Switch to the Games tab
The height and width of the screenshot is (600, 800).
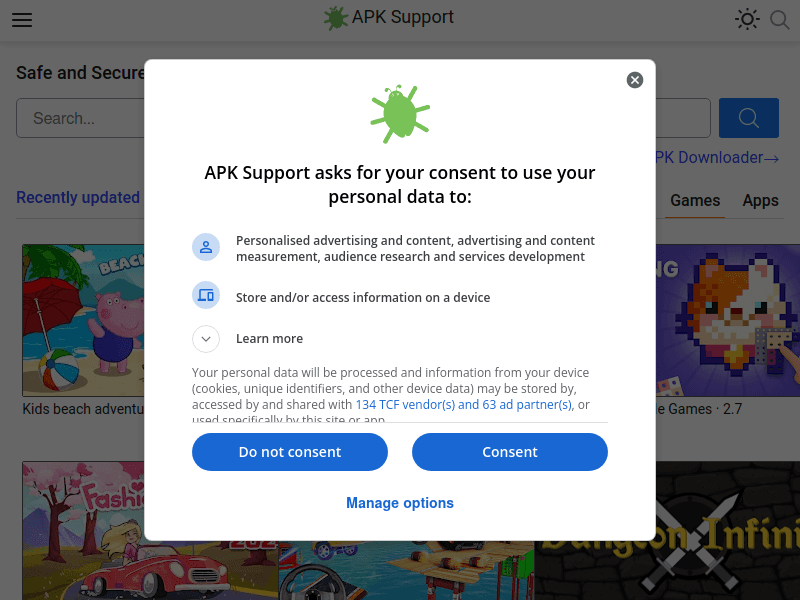pyautogui.click(x=695, y=201)
